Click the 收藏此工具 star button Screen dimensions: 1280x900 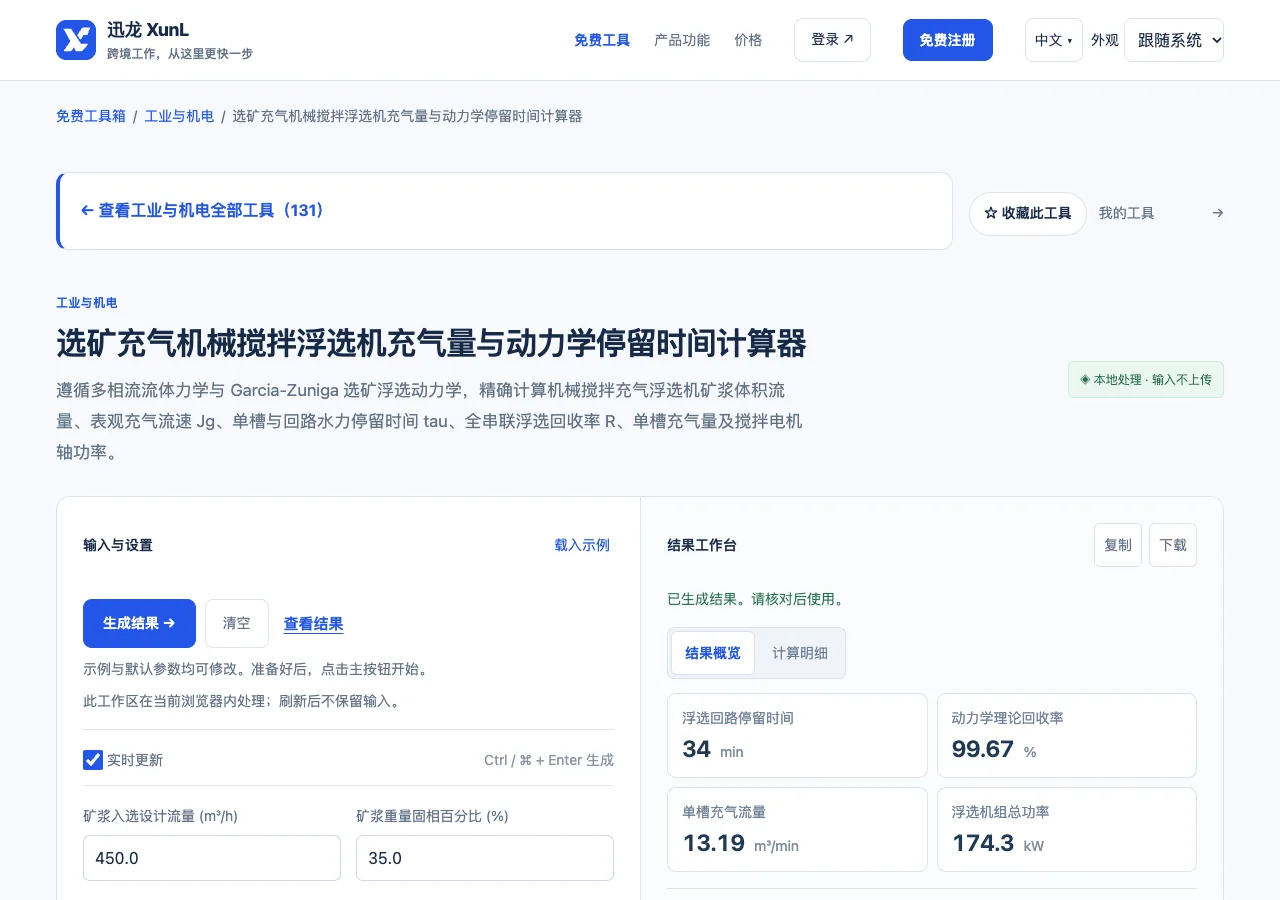pyautogui.click(x=1027, y=213)
